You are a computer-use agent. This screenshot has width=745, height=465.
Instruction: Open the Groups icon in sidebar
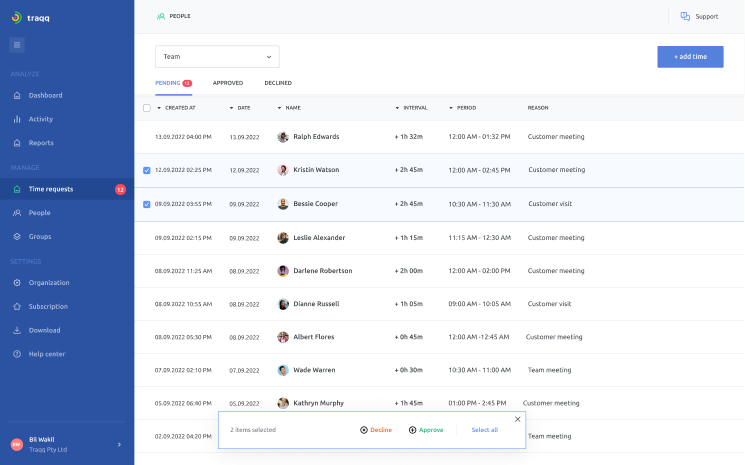click(17, 237)
